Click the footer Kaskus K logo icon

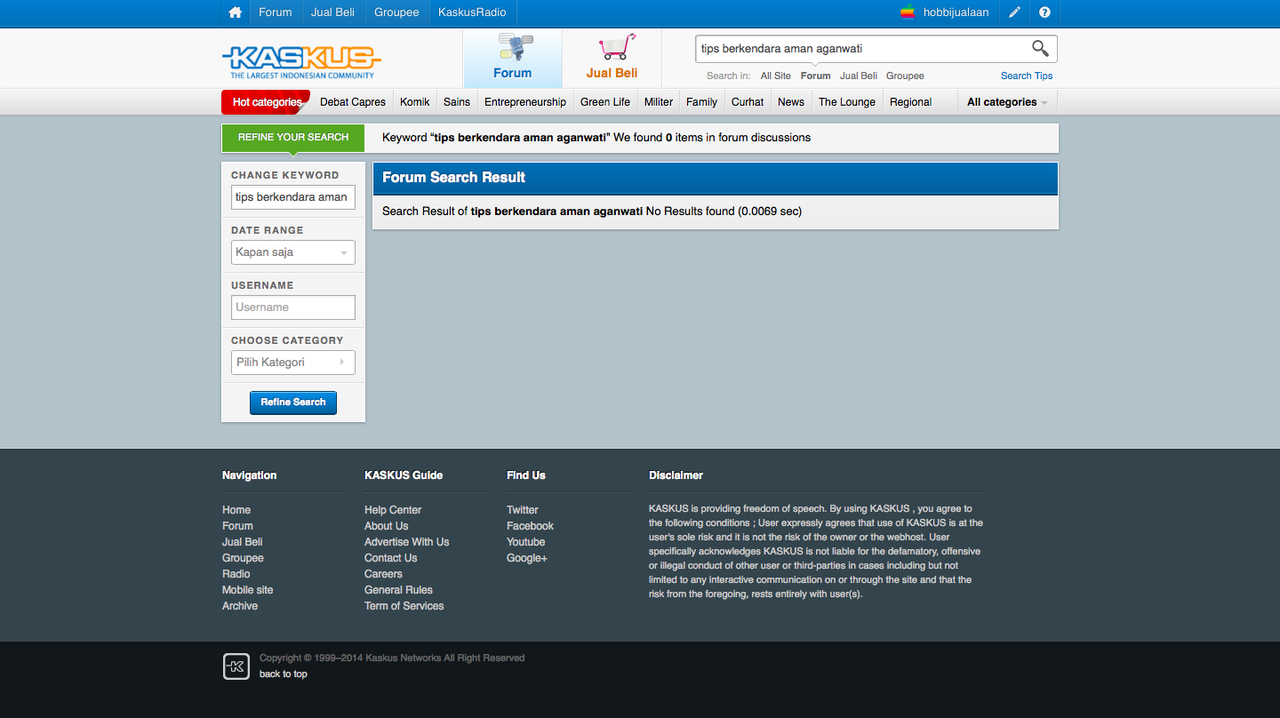point(236,666)
